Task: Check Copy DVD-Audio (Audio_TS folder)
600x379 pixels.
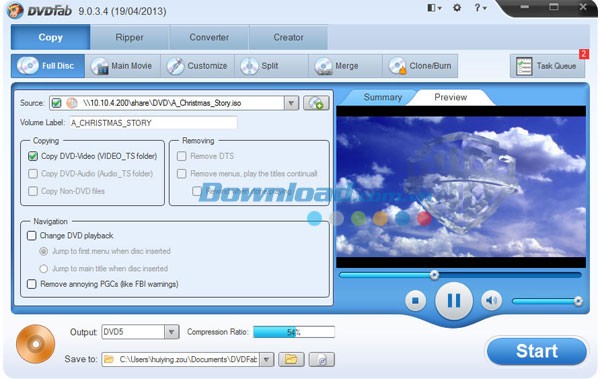Action: point(33,174)
